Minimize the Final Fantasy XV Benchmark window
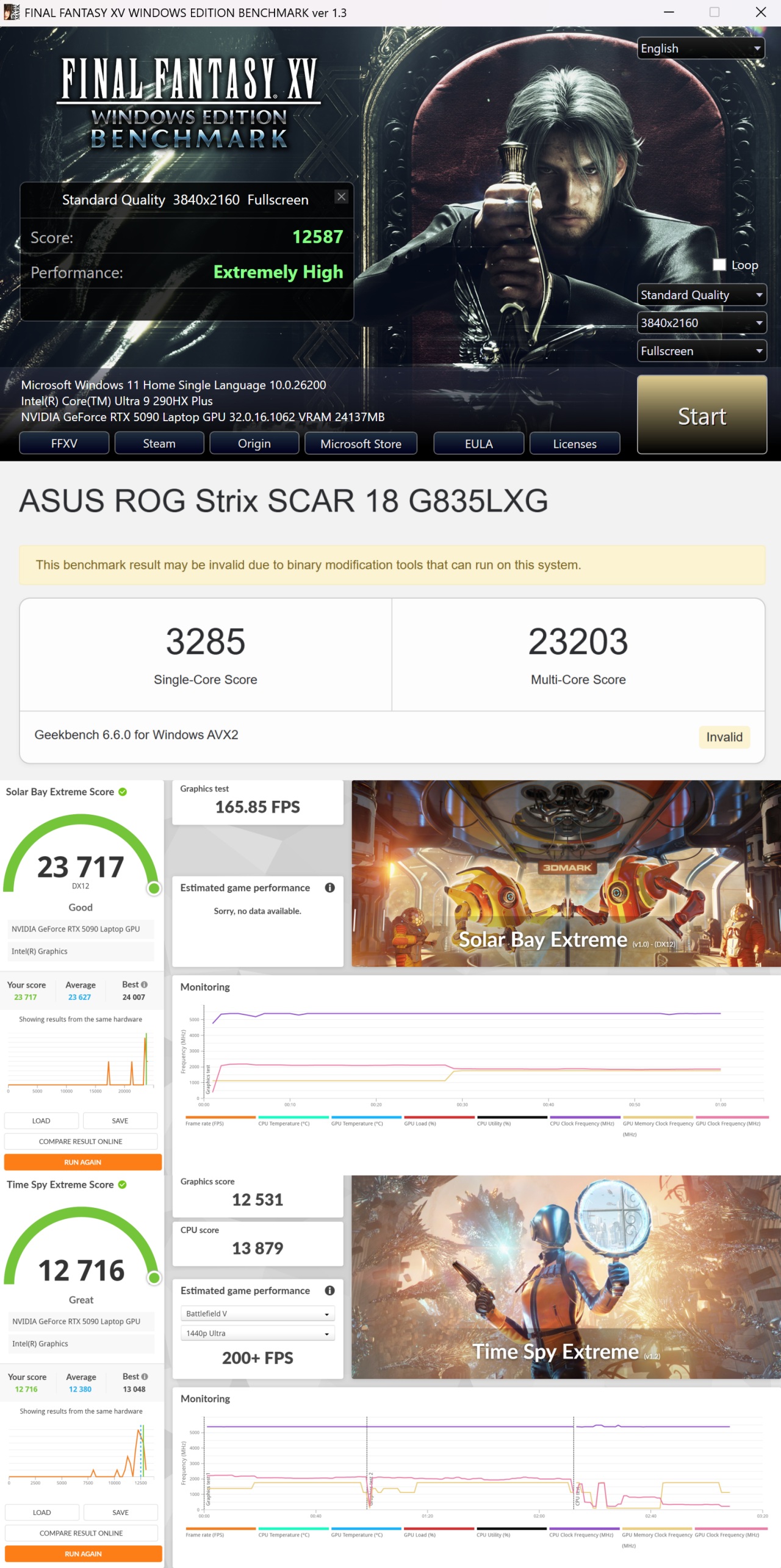Viewport: 781px width, 1568px height. pyautogui.click(x=669, y=12)
